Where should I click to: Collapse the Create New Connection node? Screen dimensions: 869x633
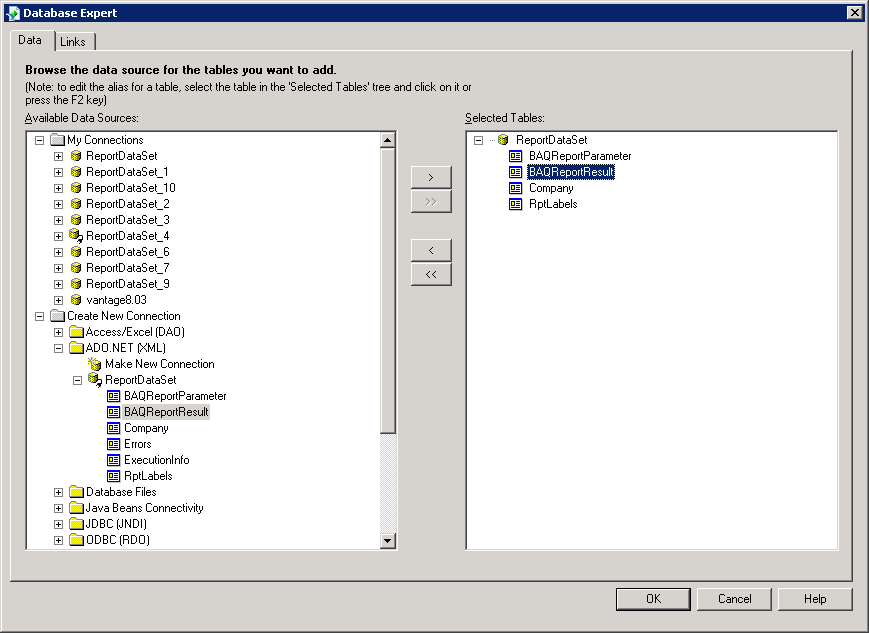[x=39, y=316]
